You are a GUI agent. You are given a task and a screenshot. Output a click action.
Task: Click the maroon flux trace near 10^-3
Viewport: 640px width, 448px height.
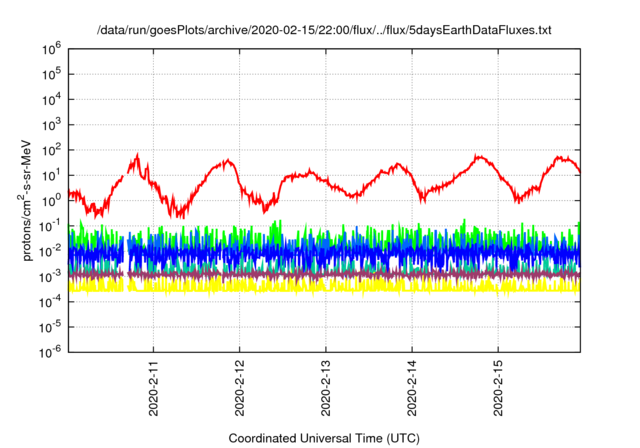point(324,275)
